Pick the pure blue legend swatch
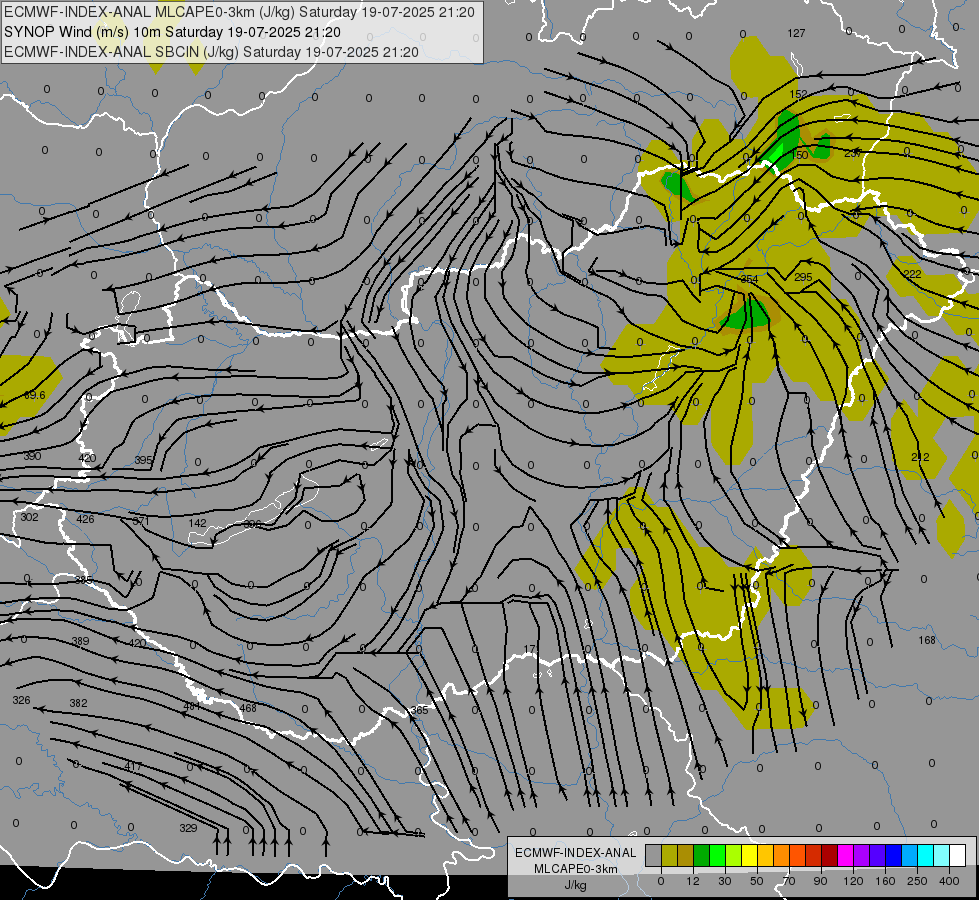 [893, 855]
